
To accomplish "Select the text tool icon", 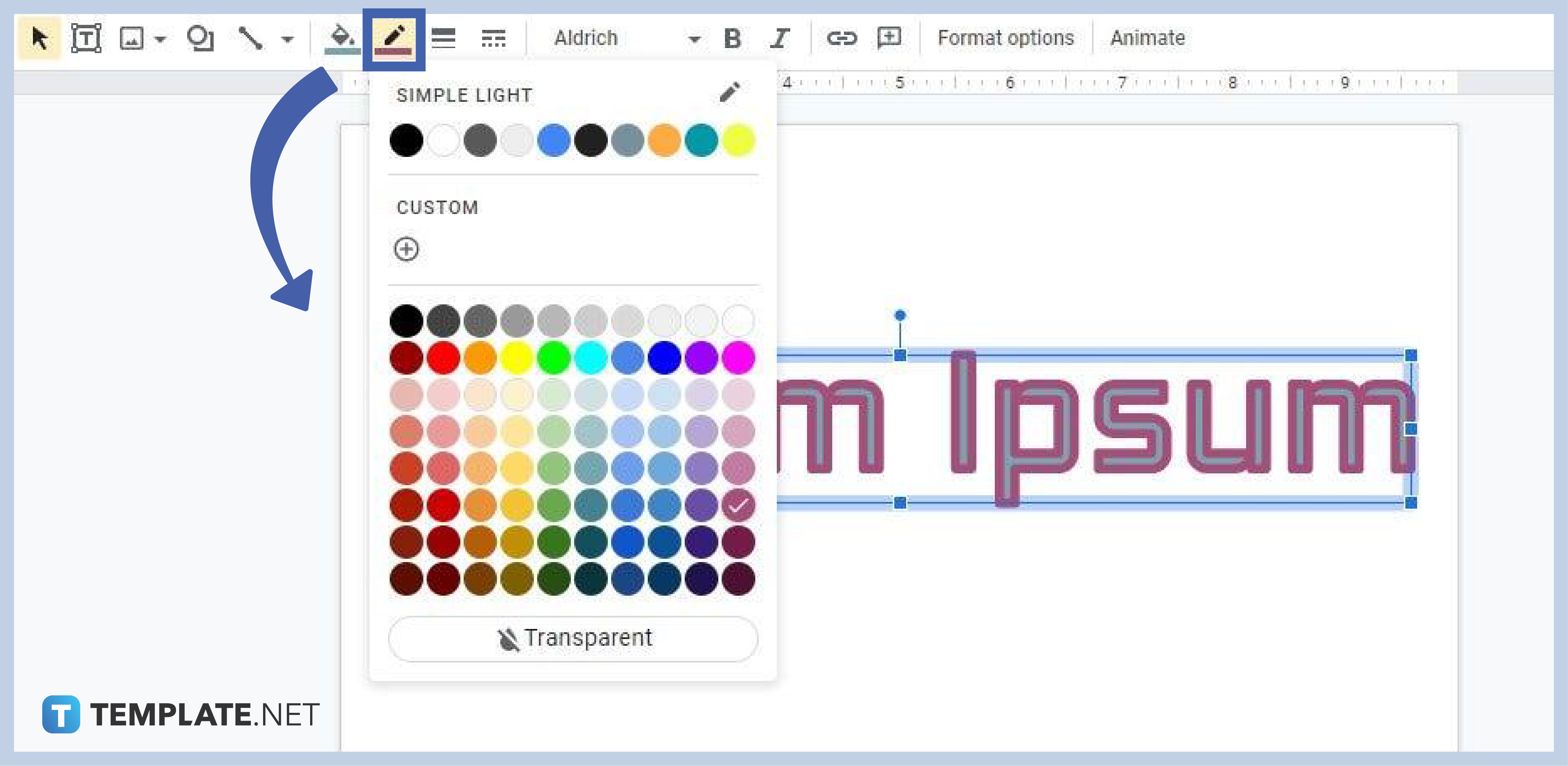I will pyautogui.click(x=88, y=38).
